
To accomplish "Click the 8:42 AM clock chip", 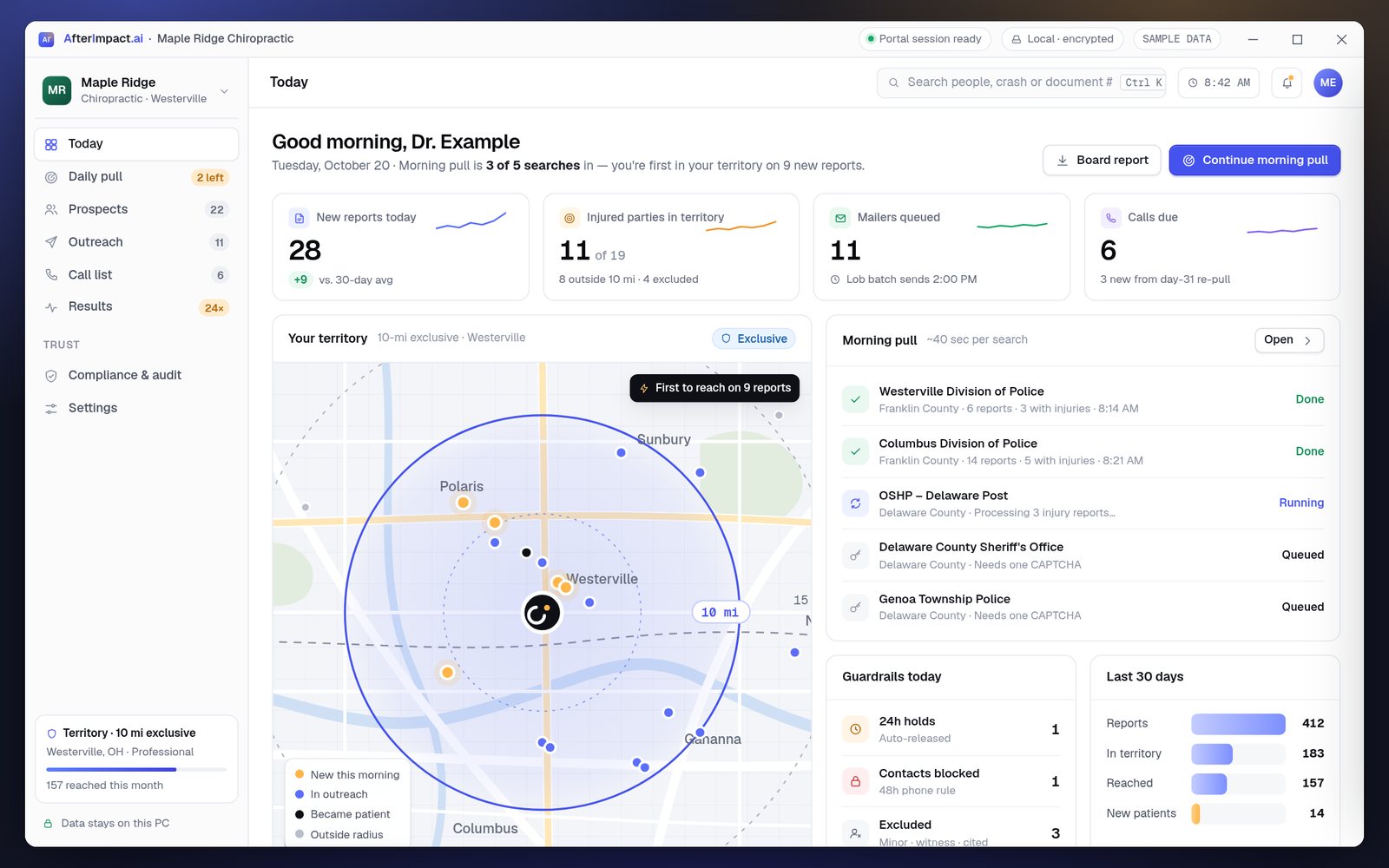I will pyautogui.click(x=1219, y=82).
